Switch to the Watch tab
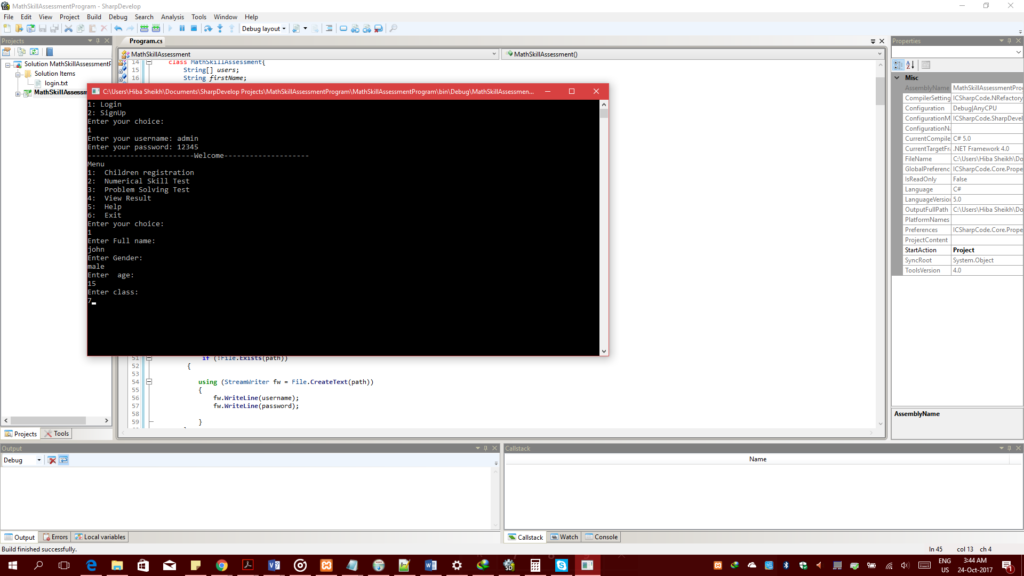This screenshot has height=576, width=1024. [564, 537]
